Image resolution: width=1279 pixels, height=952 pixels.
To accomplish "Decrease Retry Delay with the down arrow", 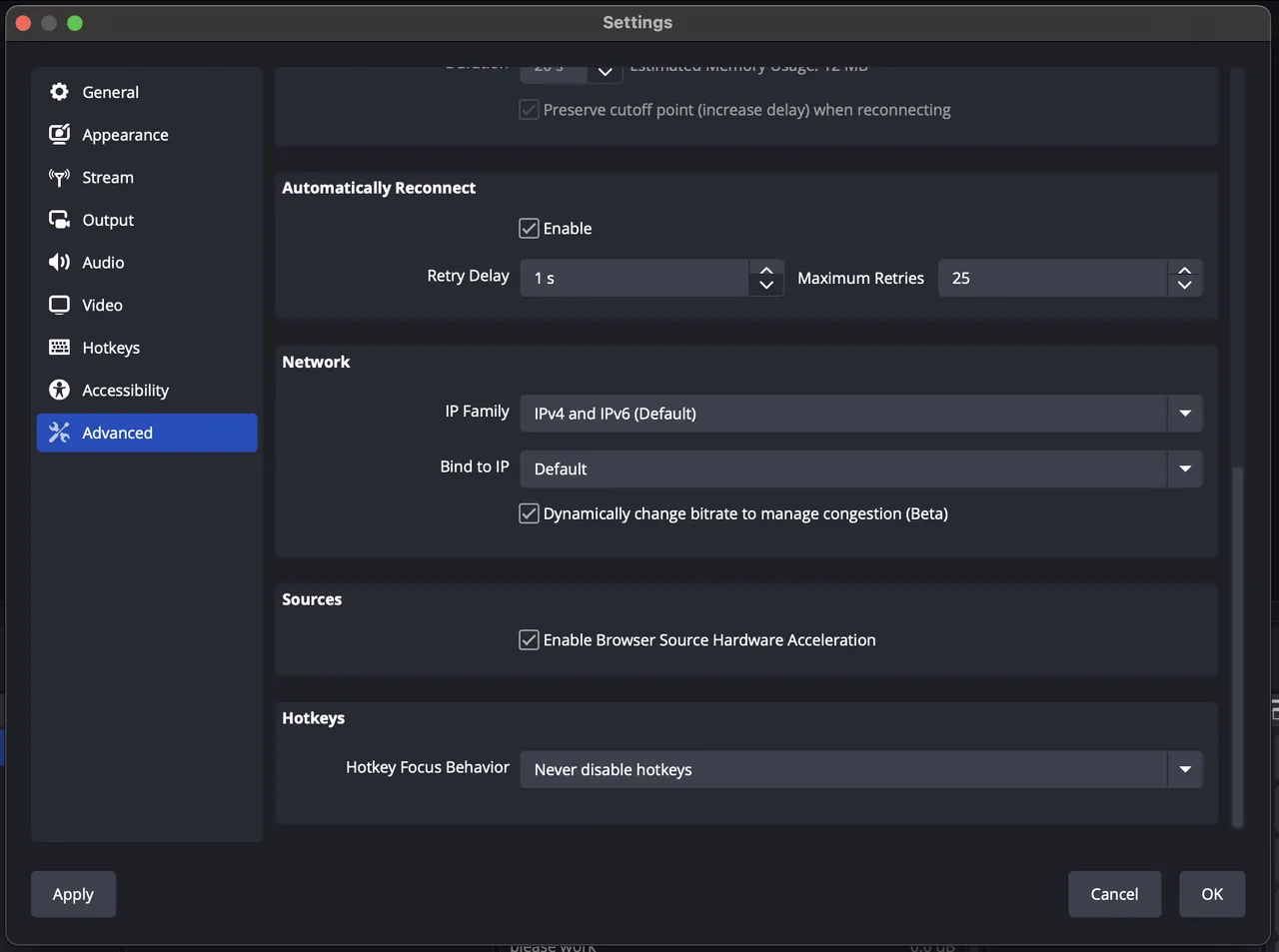I will 766,286.
